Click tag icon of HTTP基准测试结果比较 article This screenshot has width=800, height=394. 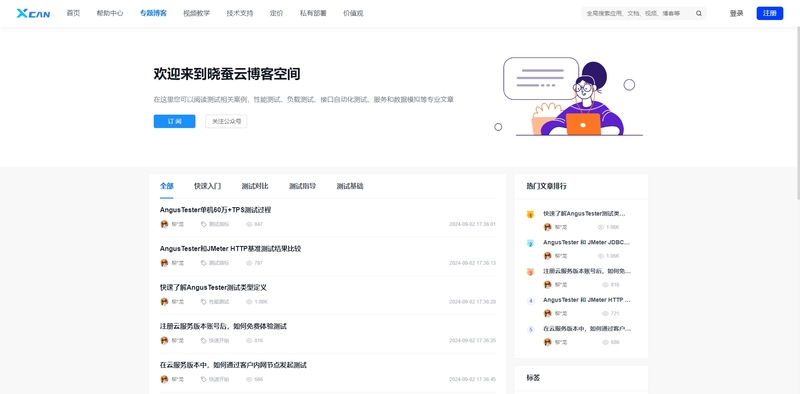pos(204,263)
